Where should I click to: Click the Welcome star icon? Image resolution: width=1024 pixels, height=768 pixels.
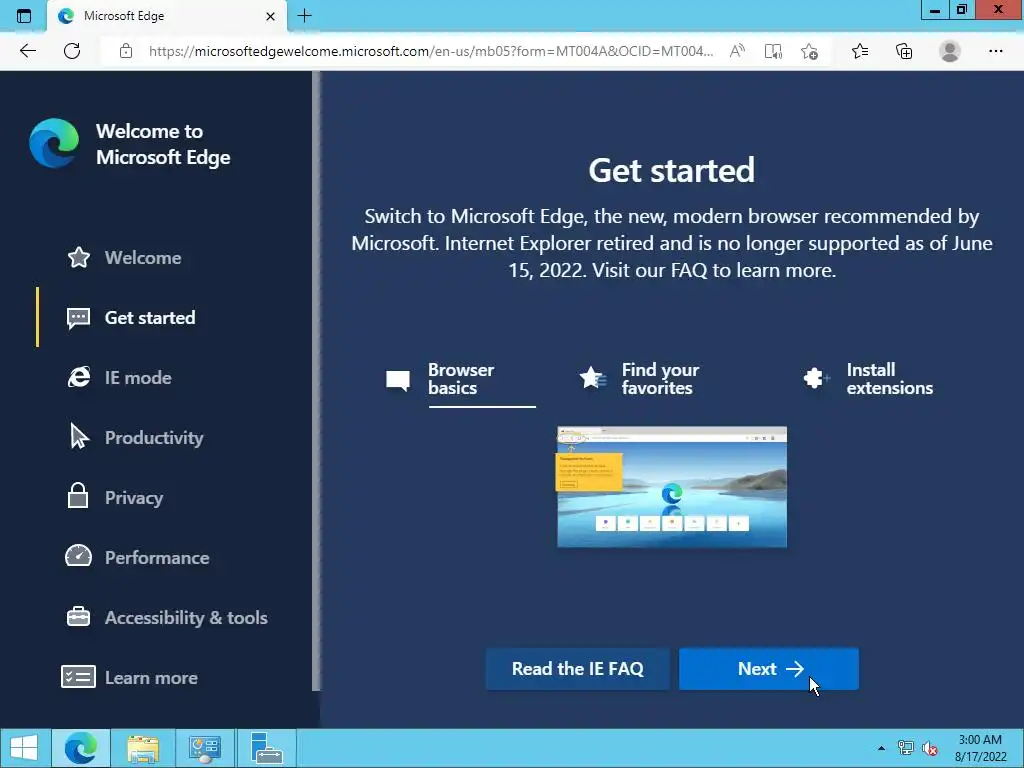tap(79, 257)
